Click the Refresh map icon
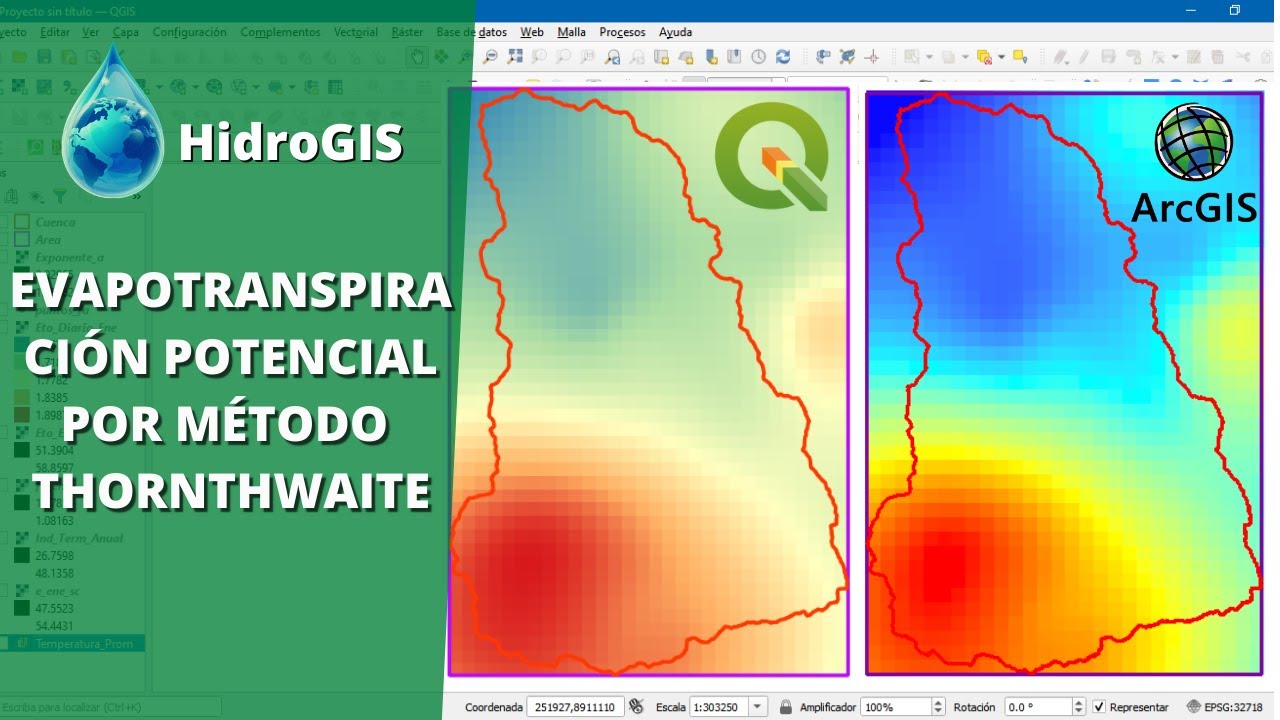This screenshot has height=720, width=1280. [x=782, y=57]
